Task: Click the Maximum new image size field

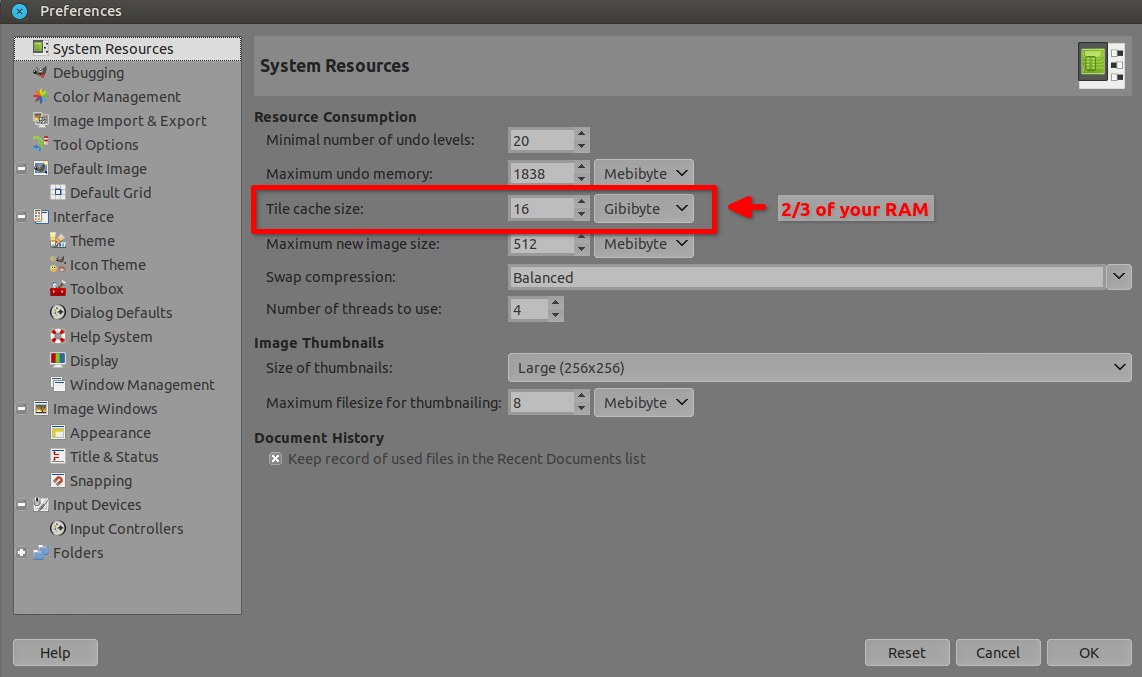Action: [x=541, y=244]
